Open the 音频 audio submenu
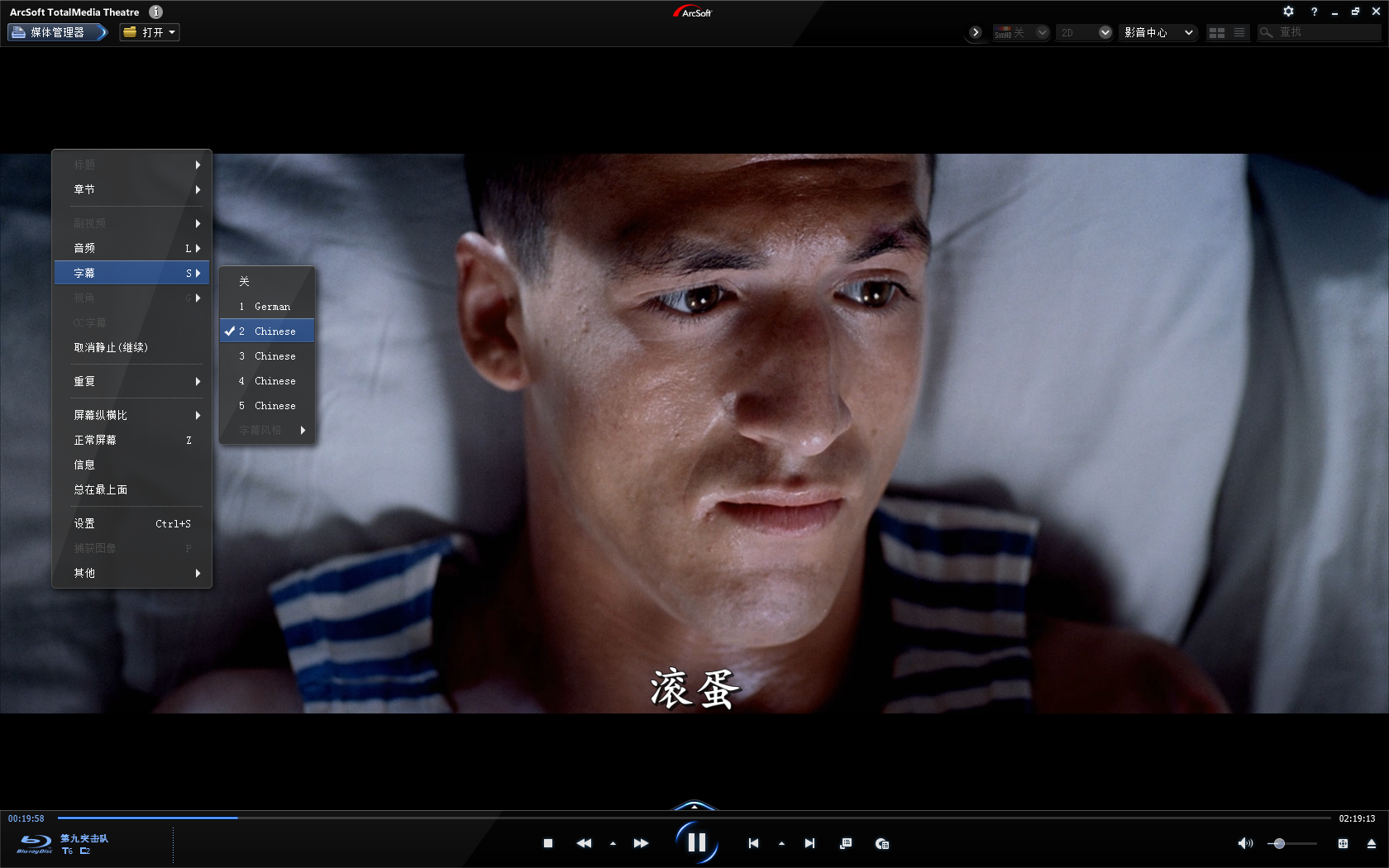Viewport: 1389px width, 868px height. pos(132,248)
